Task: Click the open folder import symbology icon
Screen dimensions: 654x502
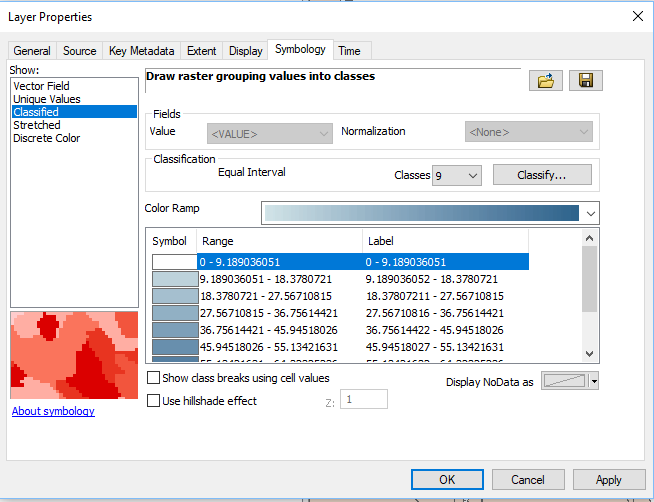Action: point(545,82)
